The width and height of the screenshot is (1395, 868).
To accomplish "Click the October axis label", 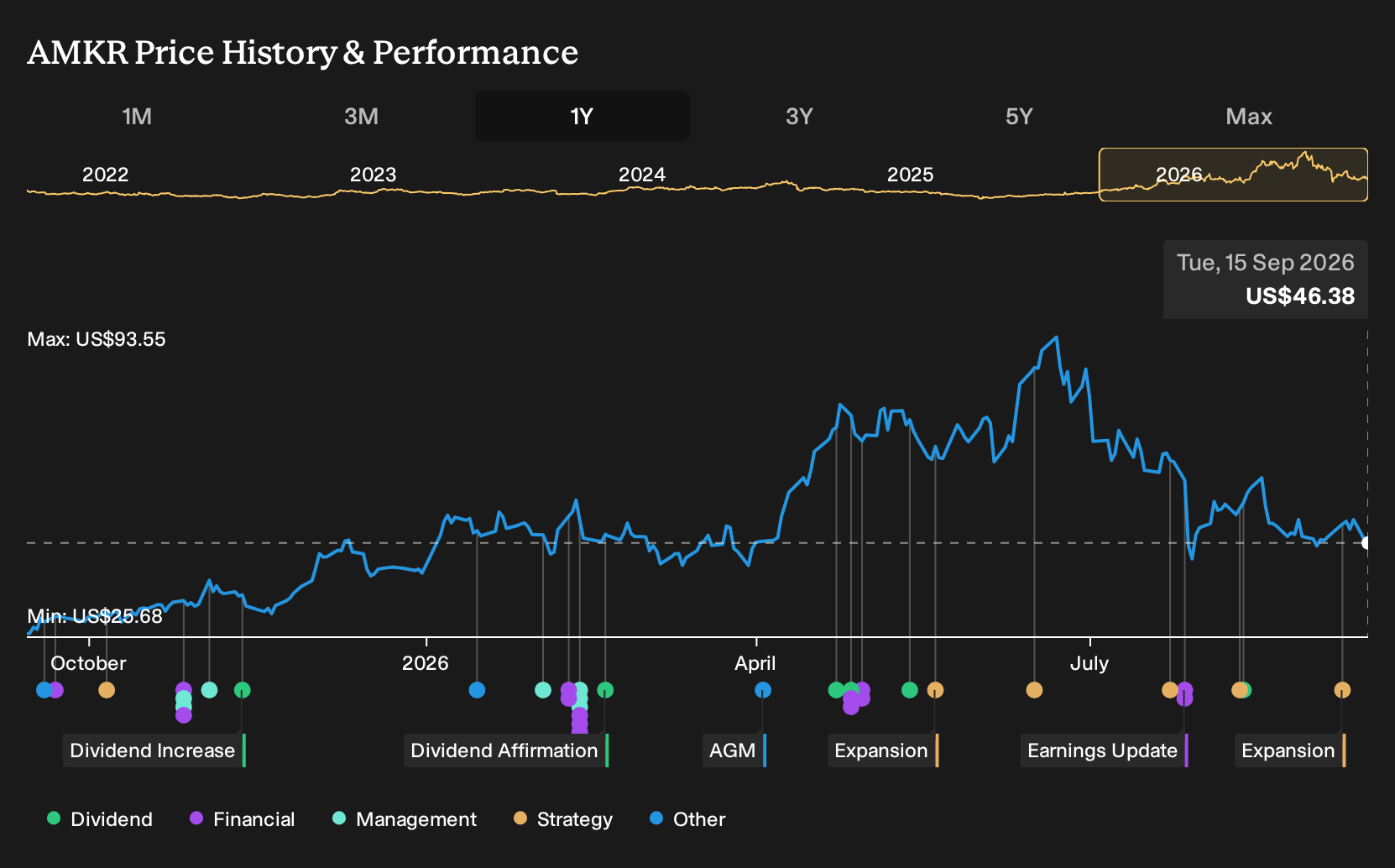I will pos(88,663).
